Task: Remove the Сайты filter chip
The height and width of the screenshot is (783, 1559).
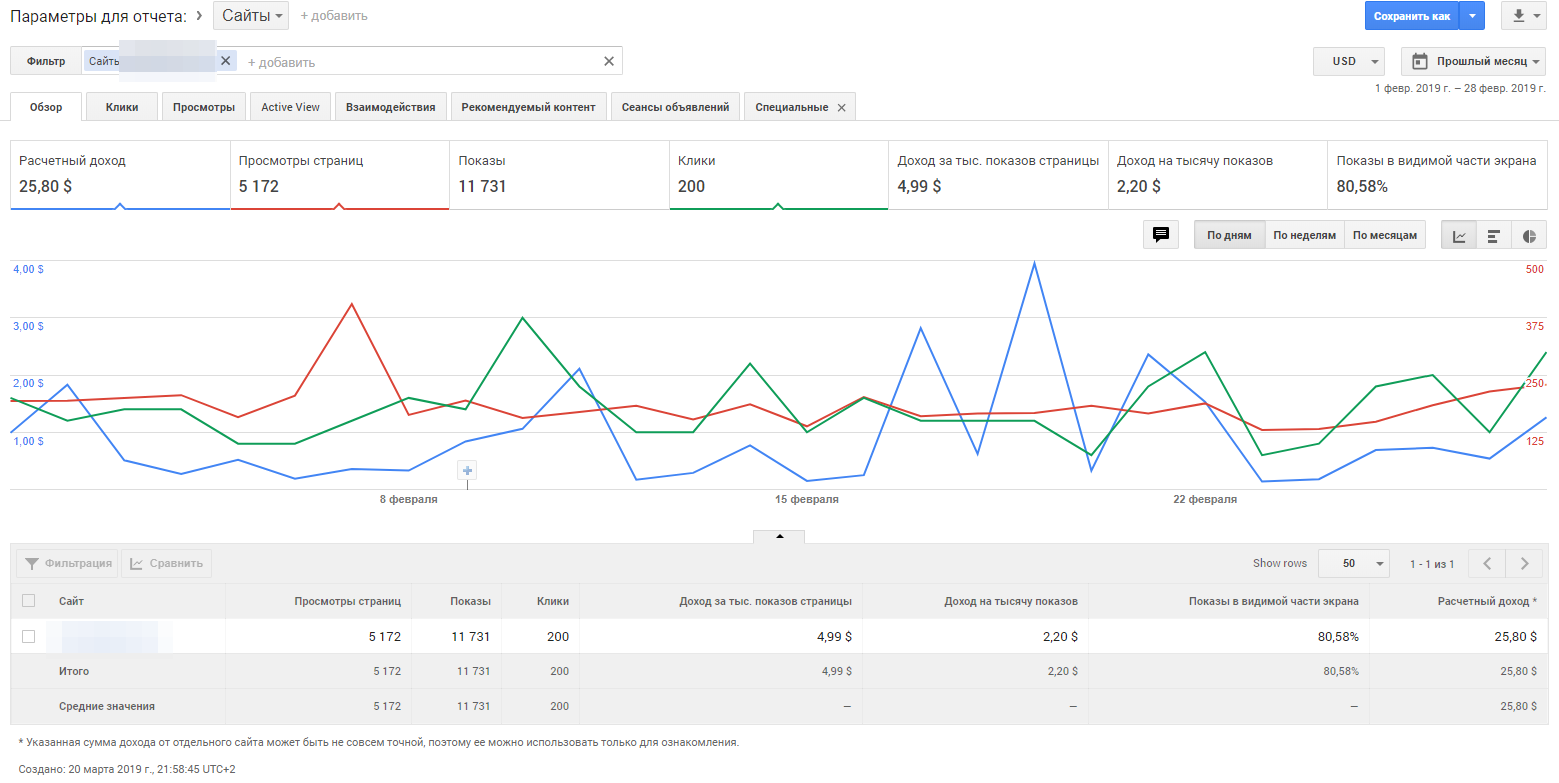Action: tap(225, 61)
